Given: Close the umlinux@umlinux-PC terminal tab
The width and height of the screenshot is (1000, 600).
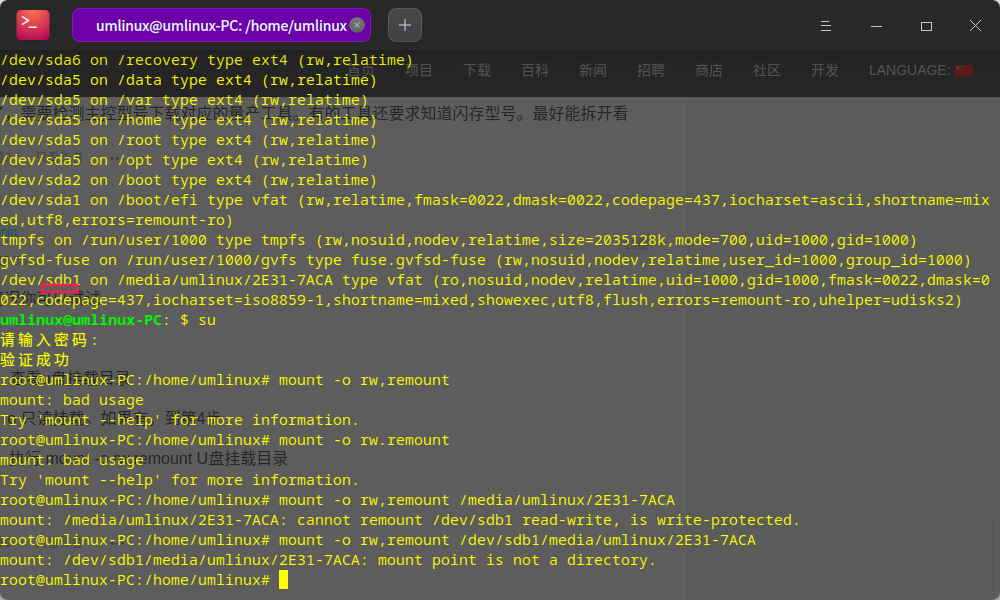Looking at the screenshot, I should point(357,25).
